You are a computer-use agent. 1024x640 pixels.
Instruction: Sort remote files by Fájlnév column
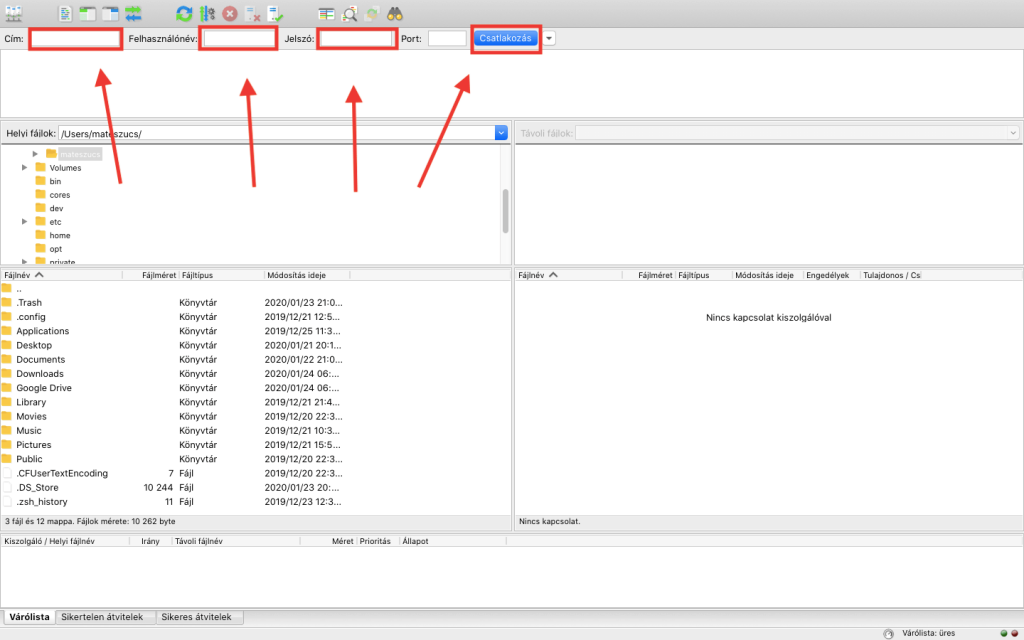[568, 275]
